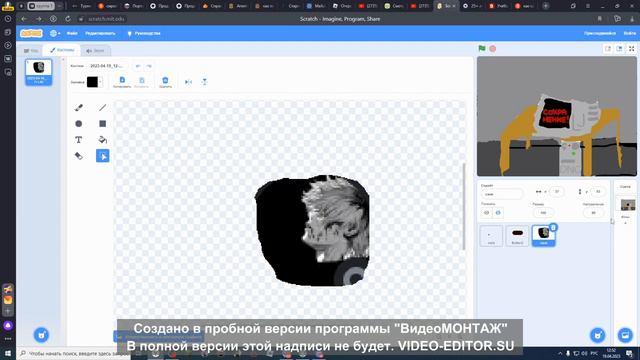The width and height of the screenshot is (640, 360).
Task: Switch to small stage layout
Action: point(608,49)
